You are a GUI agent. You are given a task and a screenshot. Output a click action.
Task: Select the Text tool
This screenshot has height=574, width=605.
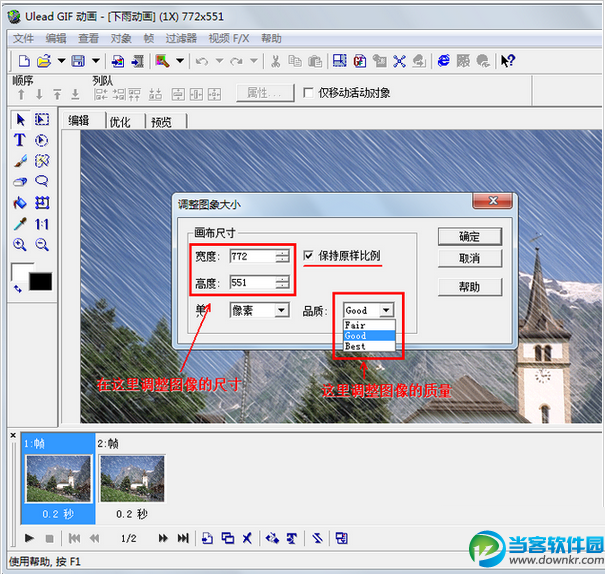[x=20, y=140]
